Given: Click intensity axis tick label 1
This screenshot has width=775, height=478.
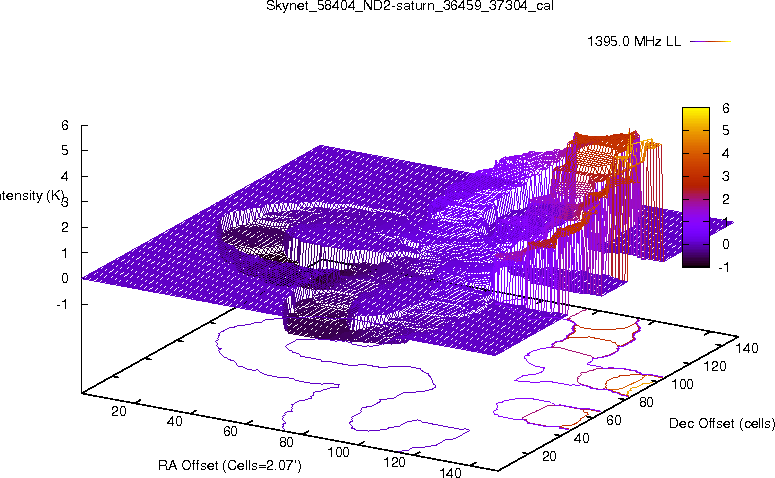Looking at the screenshot, I should (x=65, y=253).
